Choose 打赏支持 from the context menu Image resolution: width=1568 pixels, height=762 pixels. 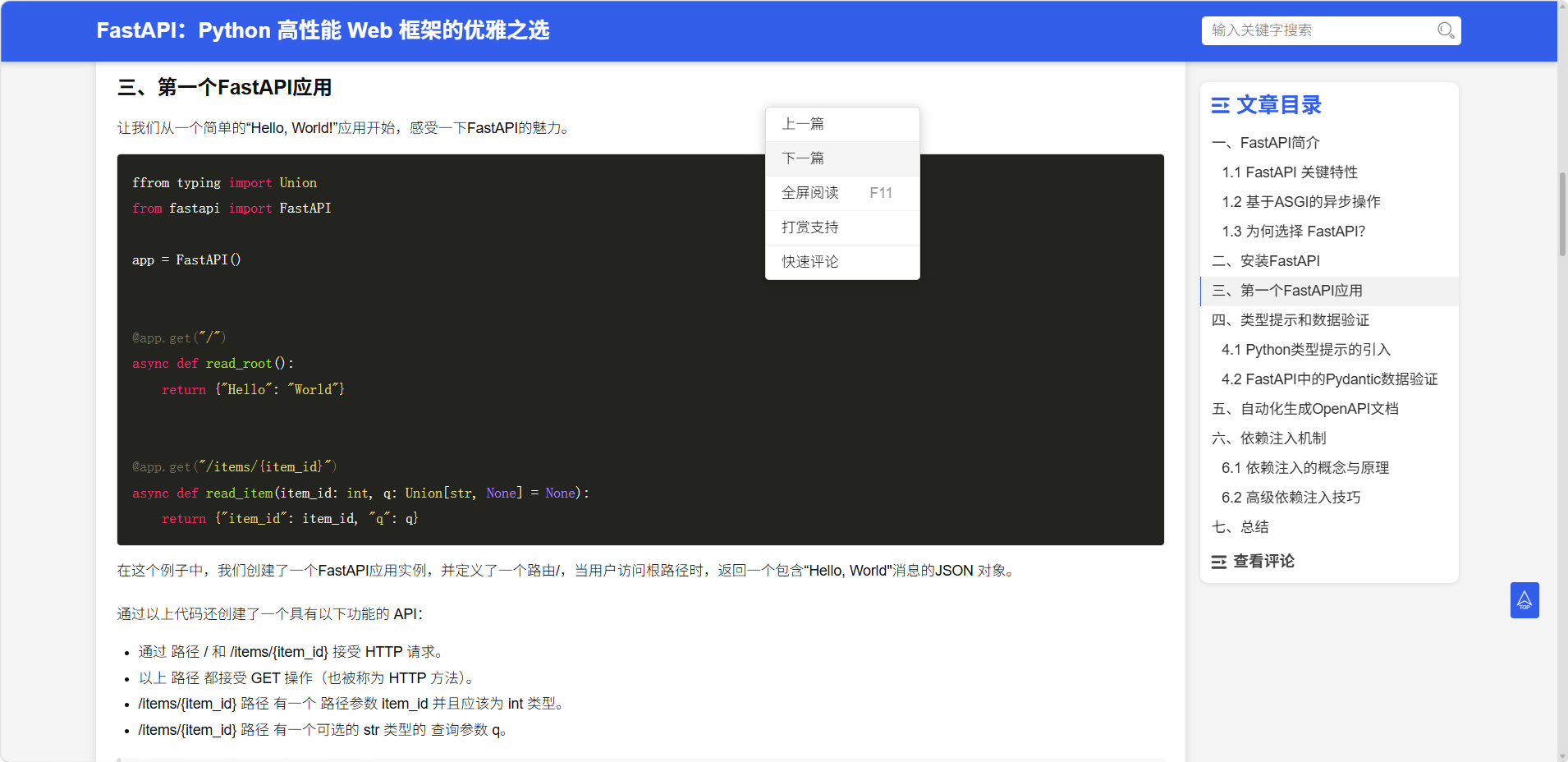tap(842, 227)
